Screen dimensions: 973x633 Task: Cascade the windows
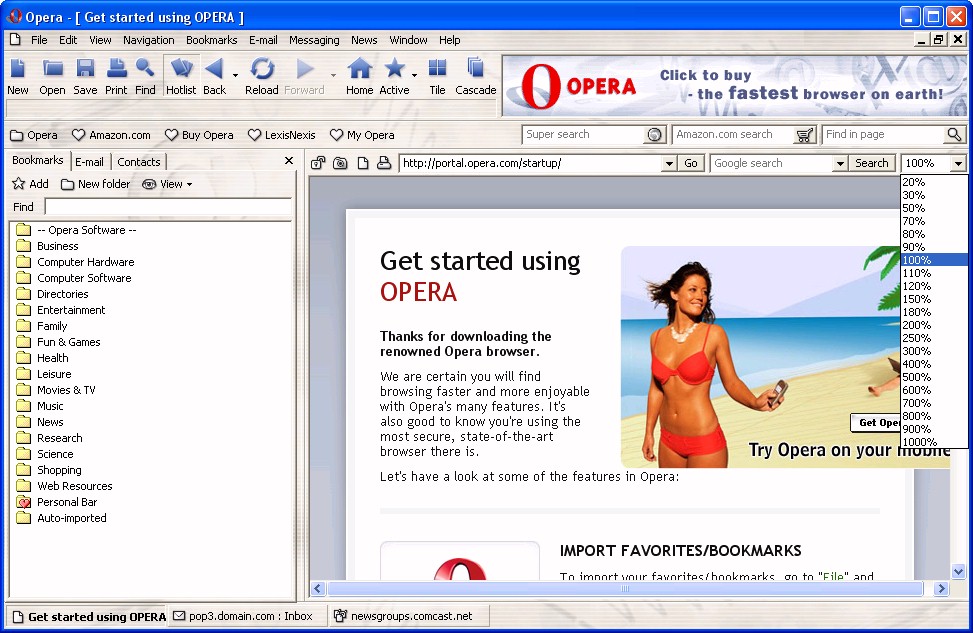(475, 76)
